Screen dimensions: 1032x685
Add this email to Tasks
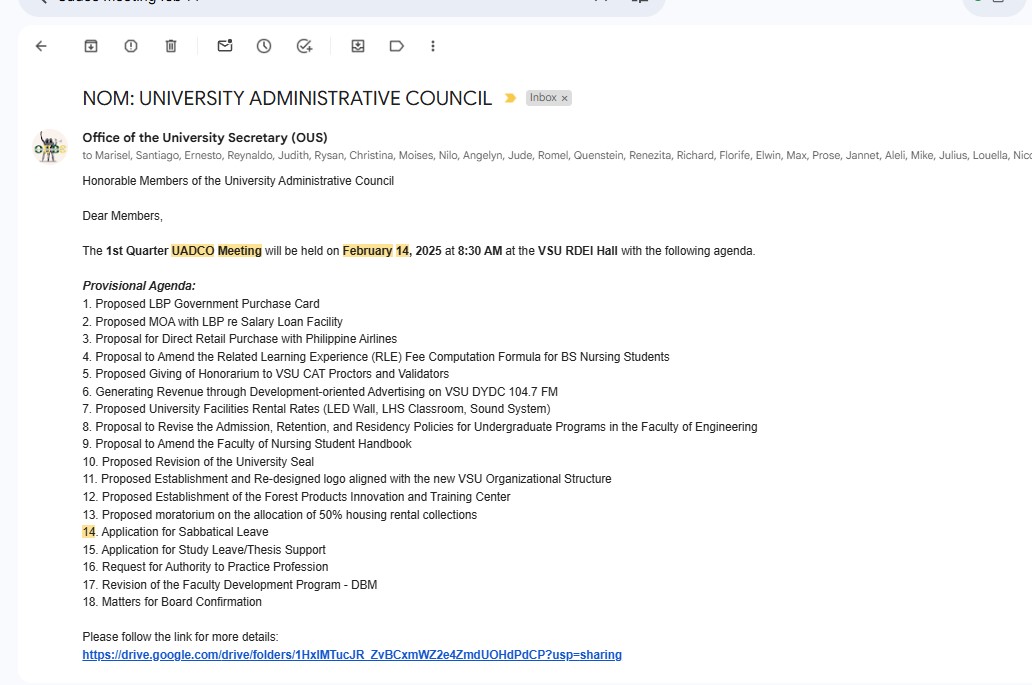(305, 46)
